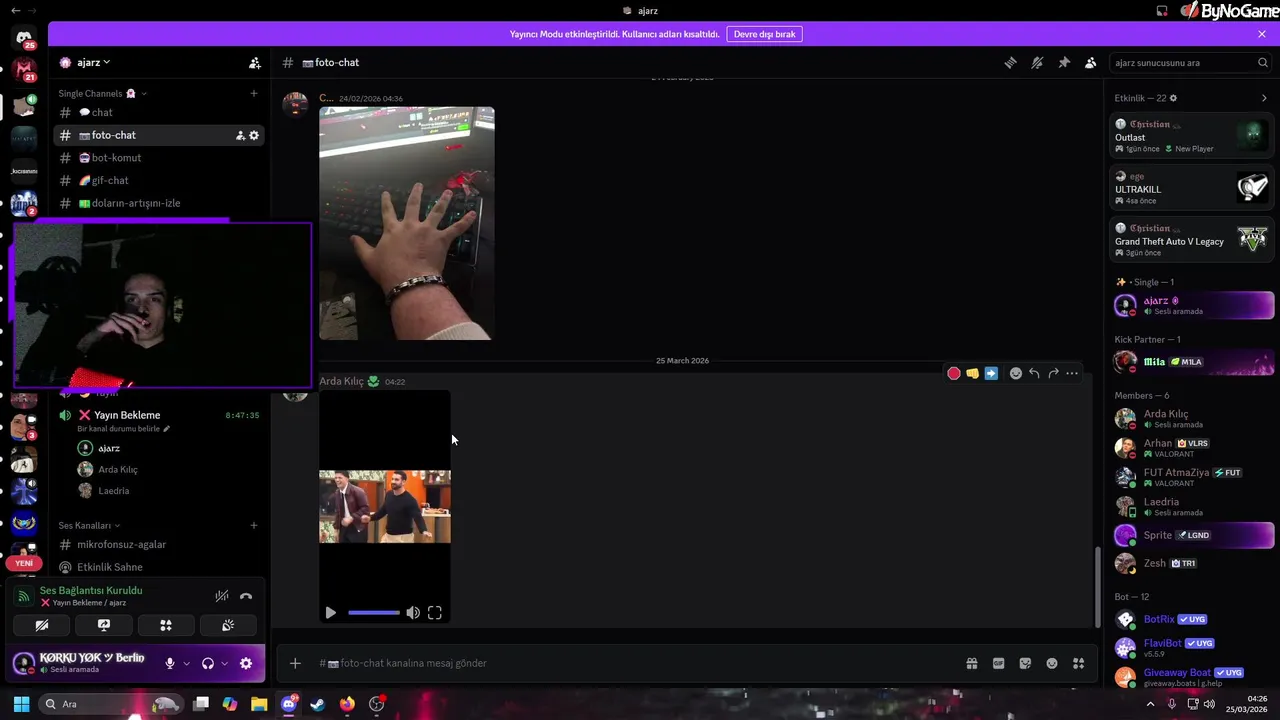The width and height of the screenshot is (1280, 720).
Task: Collapse Single Channels category
Action: click(x=104, y=93)
